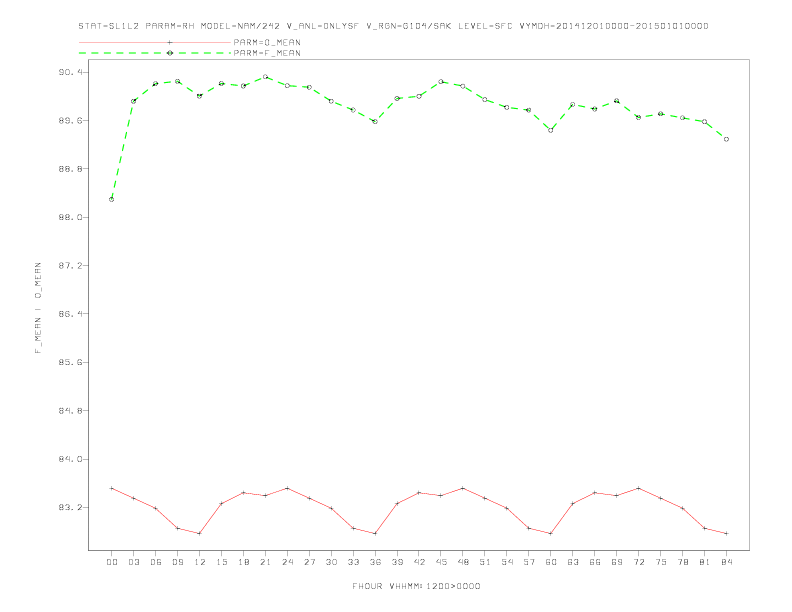792x612 pixels.
Task: Click the chart title starting with STAT=SL1L2
Action: [x=393, y=26]
